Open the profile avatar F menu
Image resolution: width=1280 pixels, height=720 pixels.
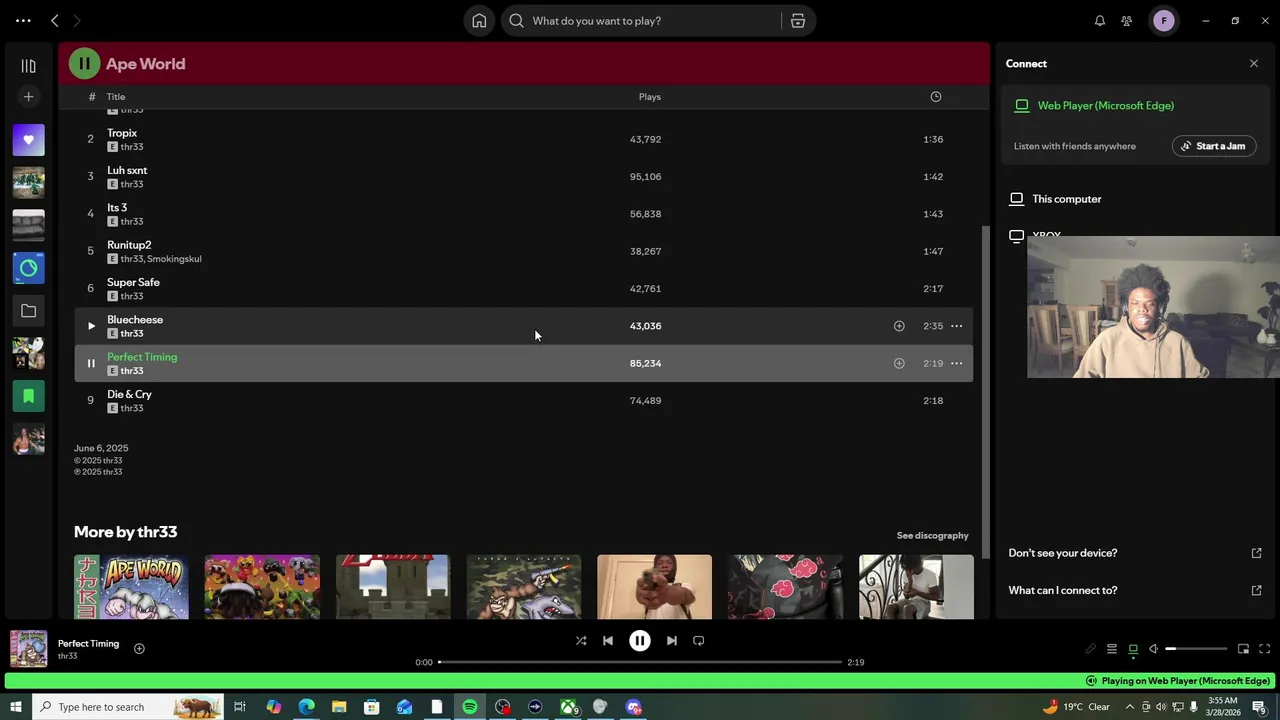(1164, 21)
